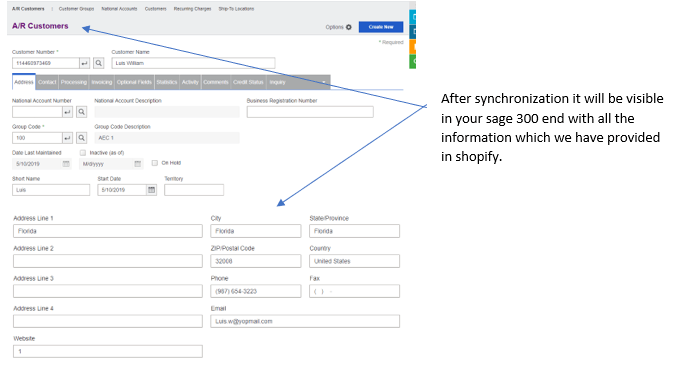Go to Ship-To Locations link
The width and height of the screenshot is (673, 366).
pyautogui.click(x=236, y=9)
